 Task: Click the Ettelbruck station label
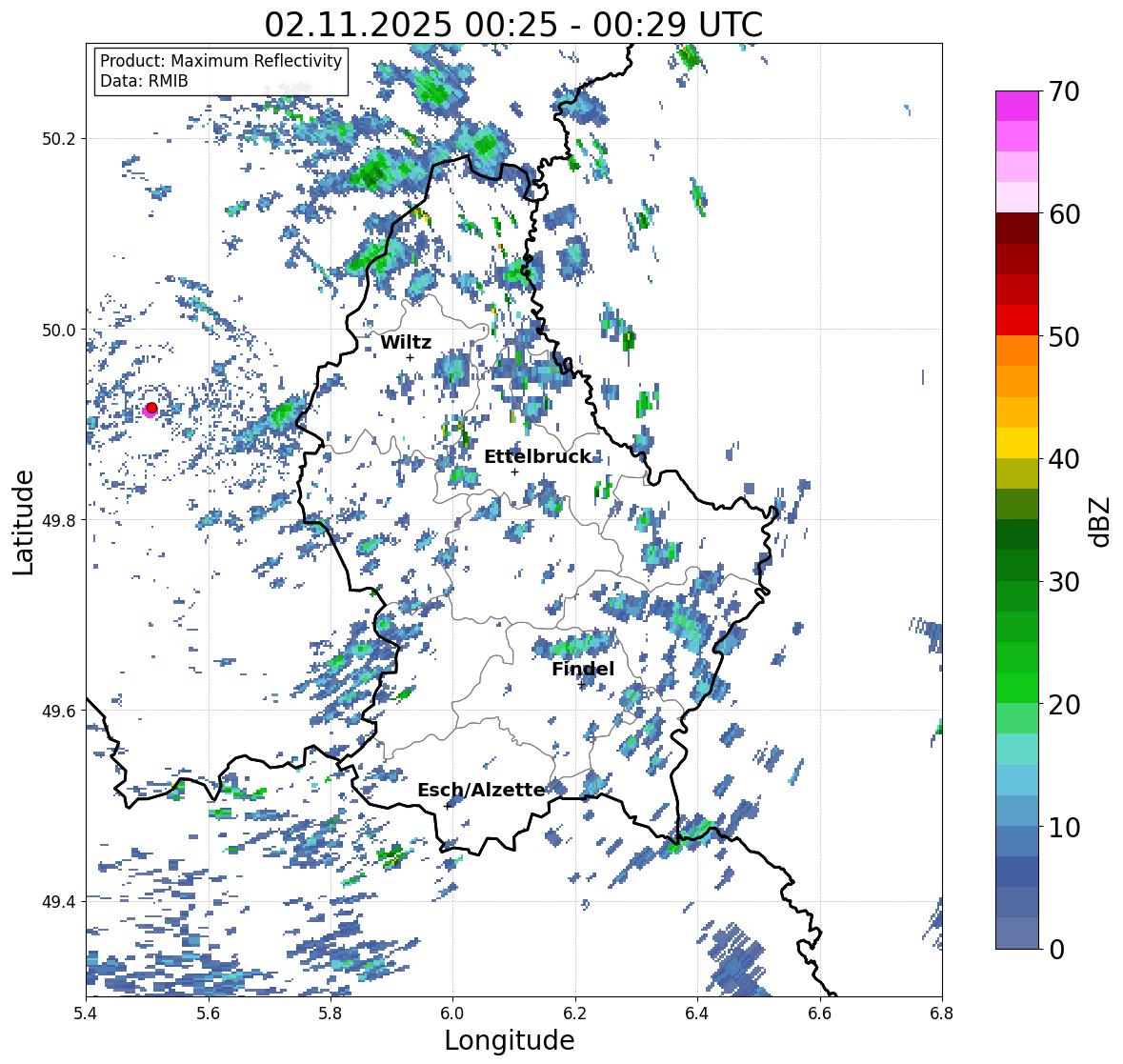538,457
